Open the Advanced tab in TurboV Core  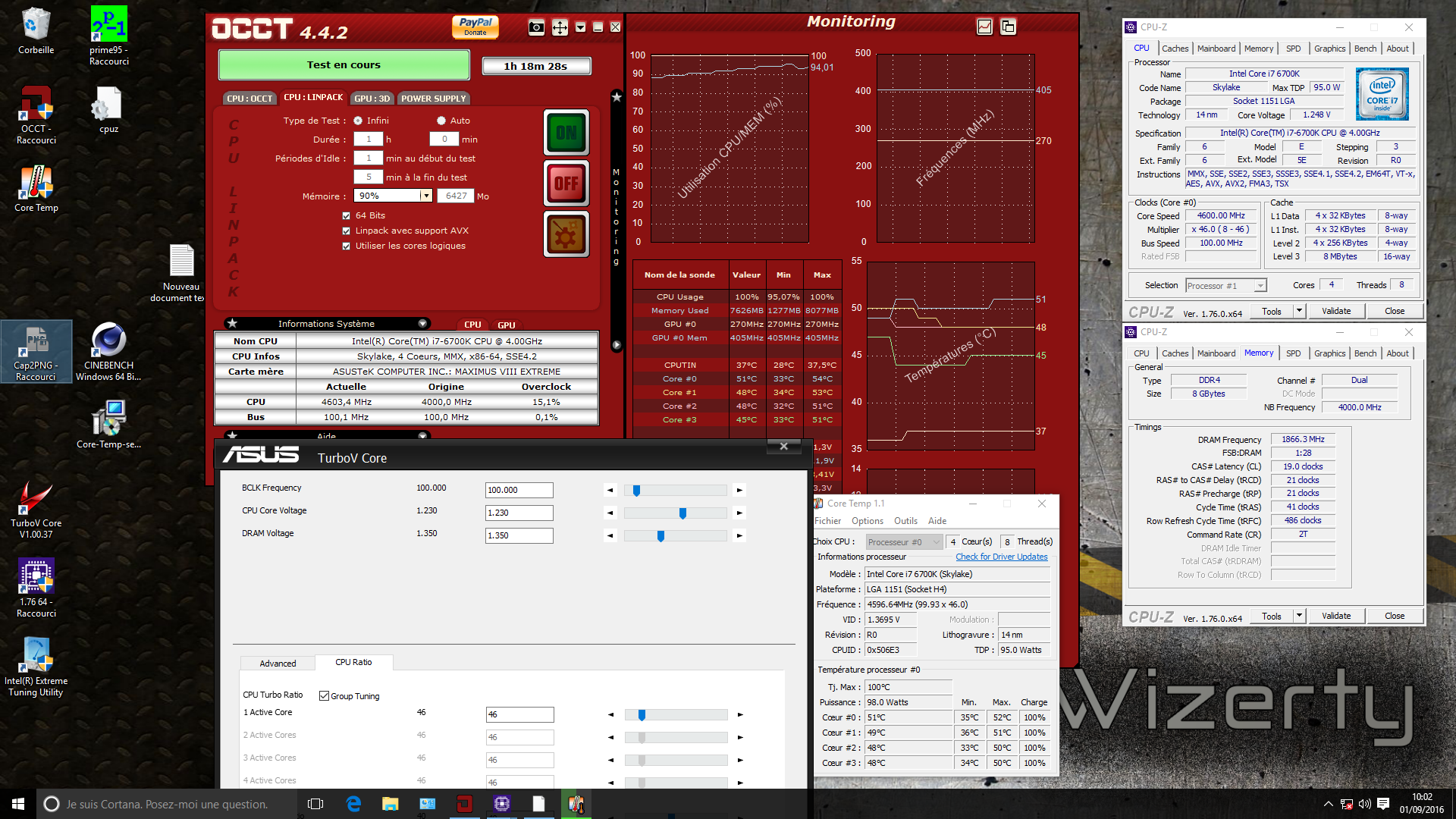tap(278, 664)
